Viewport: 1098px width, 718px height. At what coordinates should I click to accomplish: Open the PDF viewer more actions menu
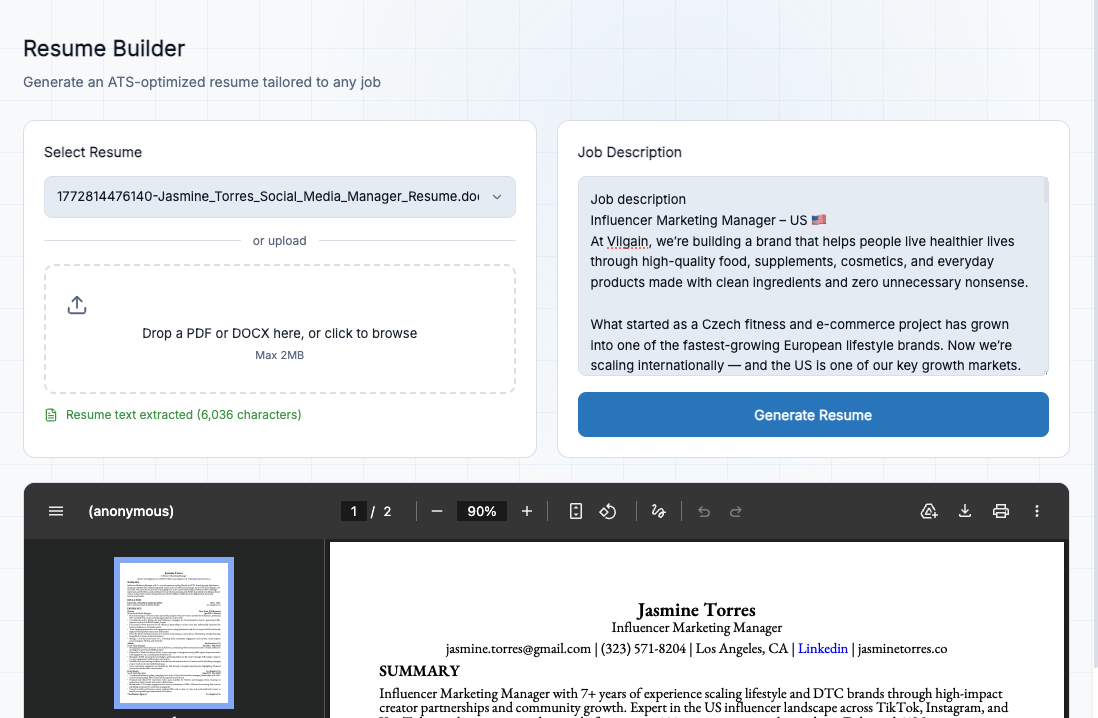[1037, 511]
